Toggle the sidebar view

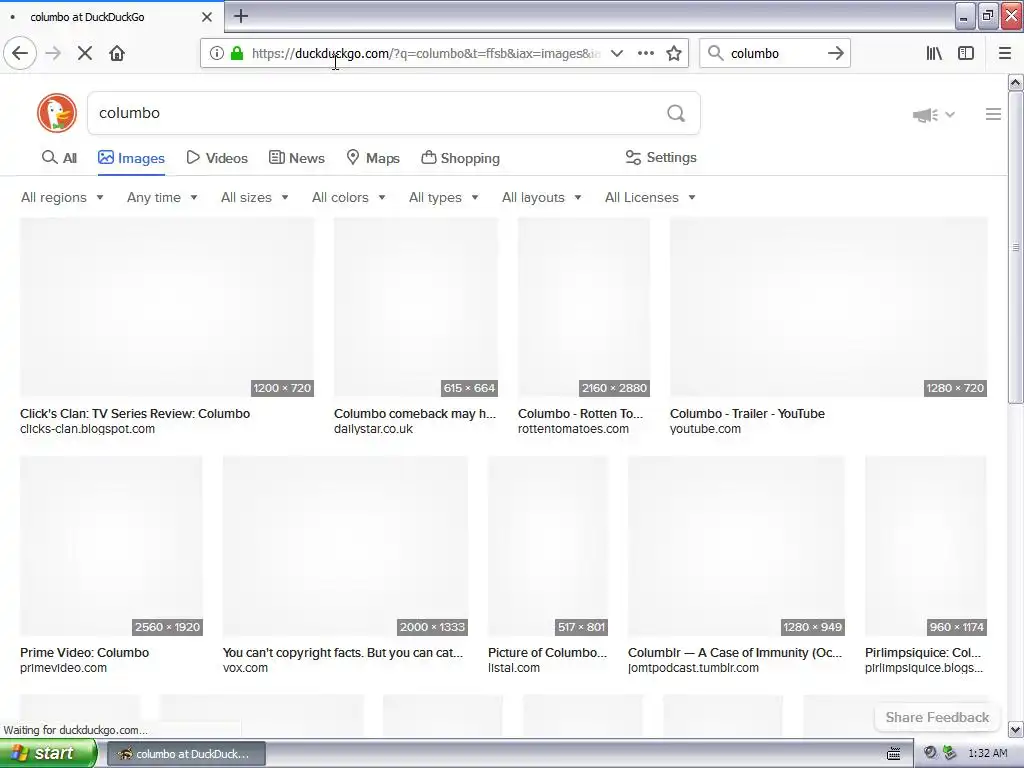tap(966, 53)
